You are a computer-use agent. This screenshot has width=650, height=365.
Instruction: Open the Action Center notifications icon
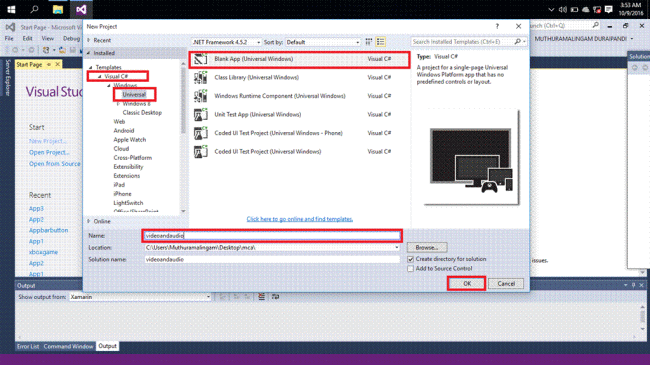tap(609, 9)
